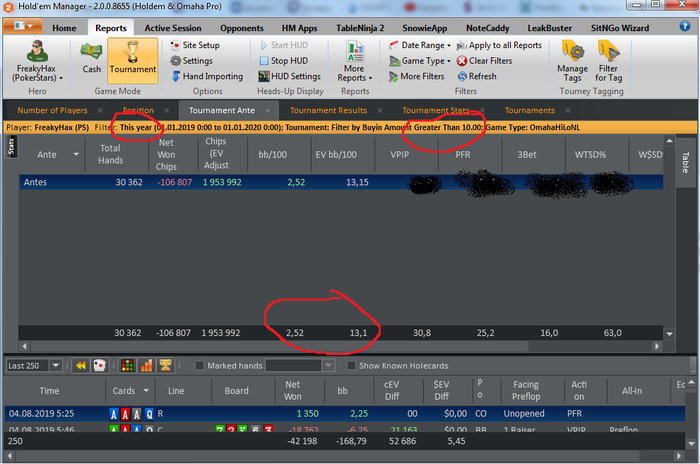The height and width of the screenshot is (464, 700).
Task: Enable Show Known Holecards checkbox
Action: (351, 366)
